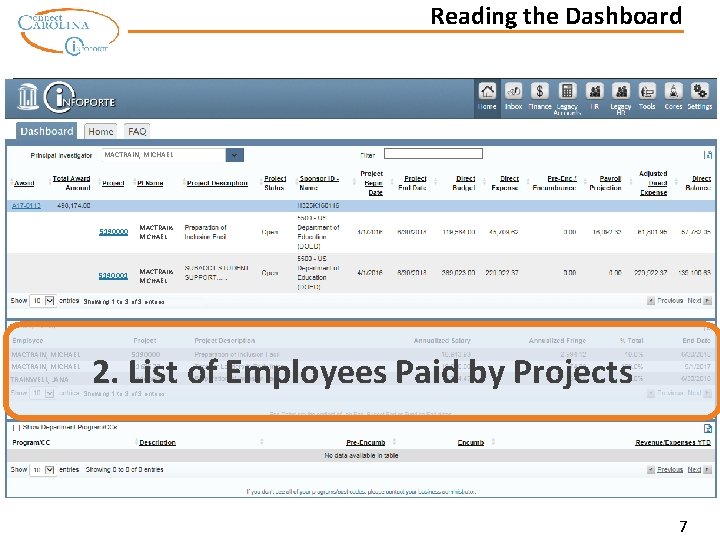This screenshot has width=720, height=540.
Task: Click the Infoporte logo
Action: [x=79, y=97]
